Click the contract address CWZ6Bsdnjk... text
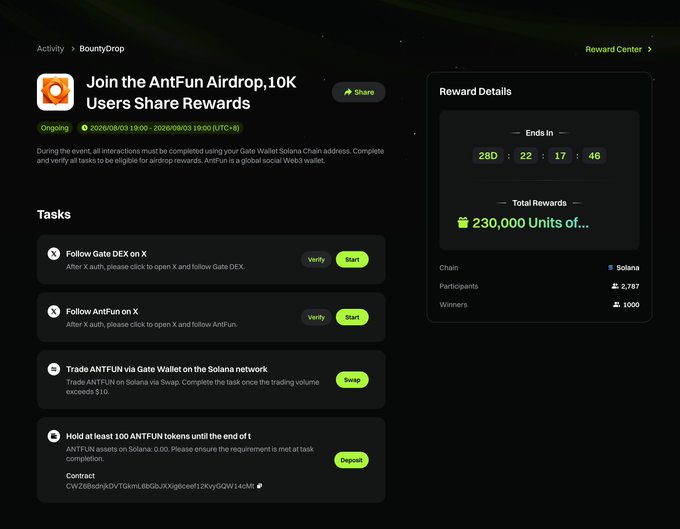 pos(160,486)
